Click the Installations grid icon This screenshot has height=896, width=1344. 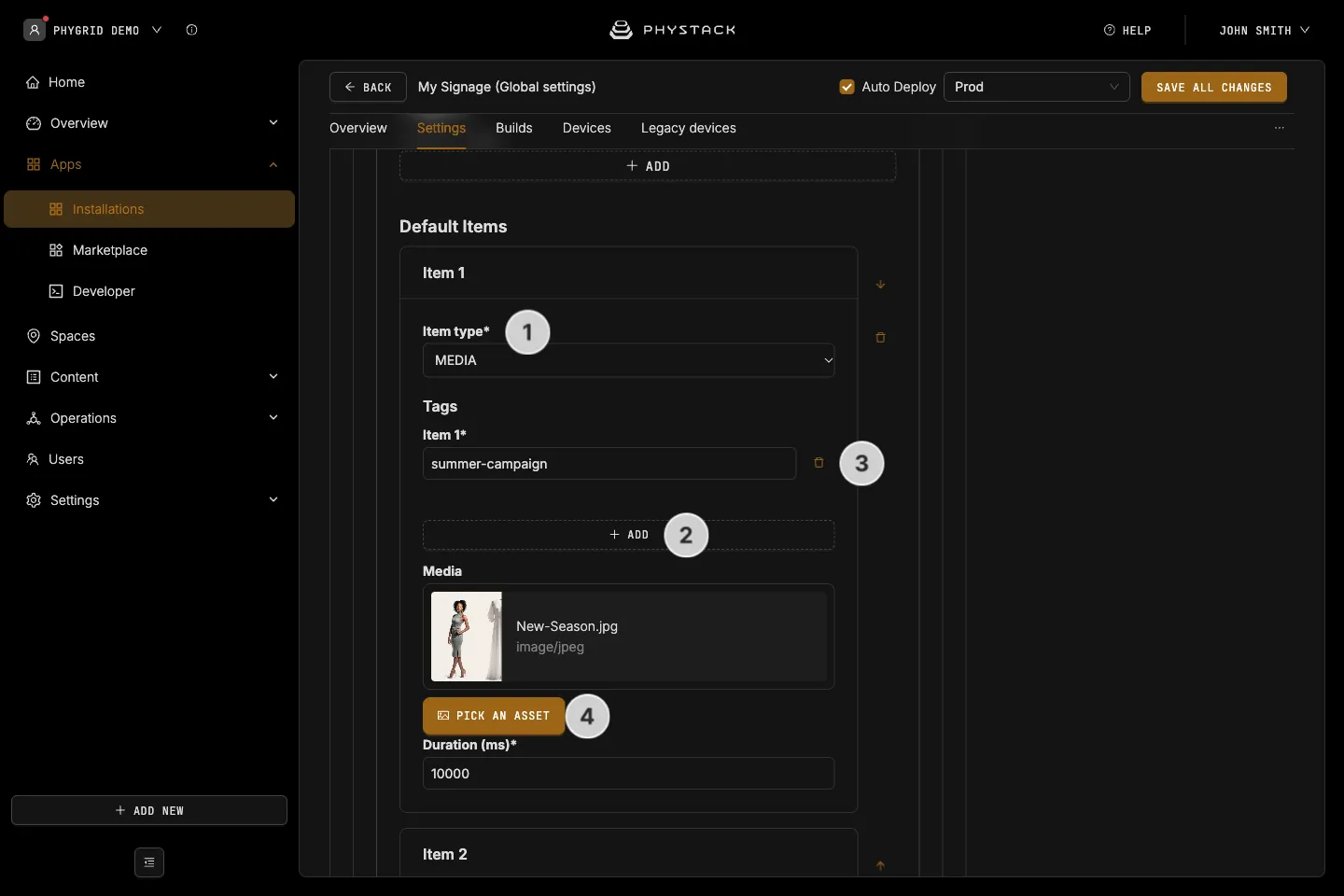(56, 209)
